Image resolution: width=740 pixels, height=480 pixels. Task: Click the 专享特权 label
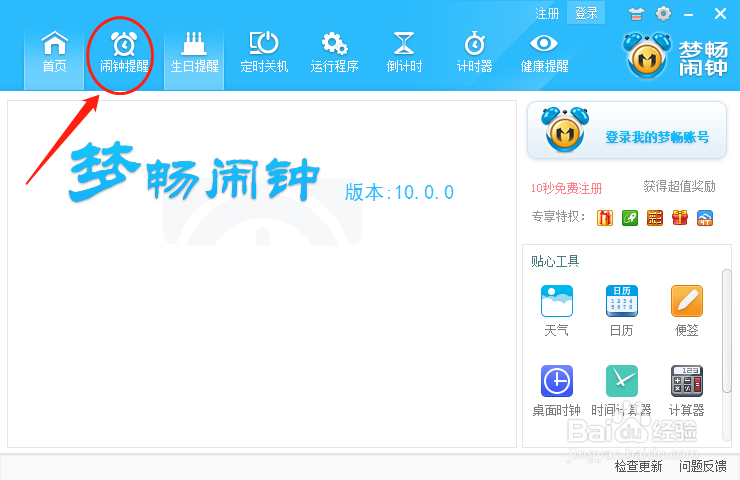pyautogui.click(x=559, y=217)
